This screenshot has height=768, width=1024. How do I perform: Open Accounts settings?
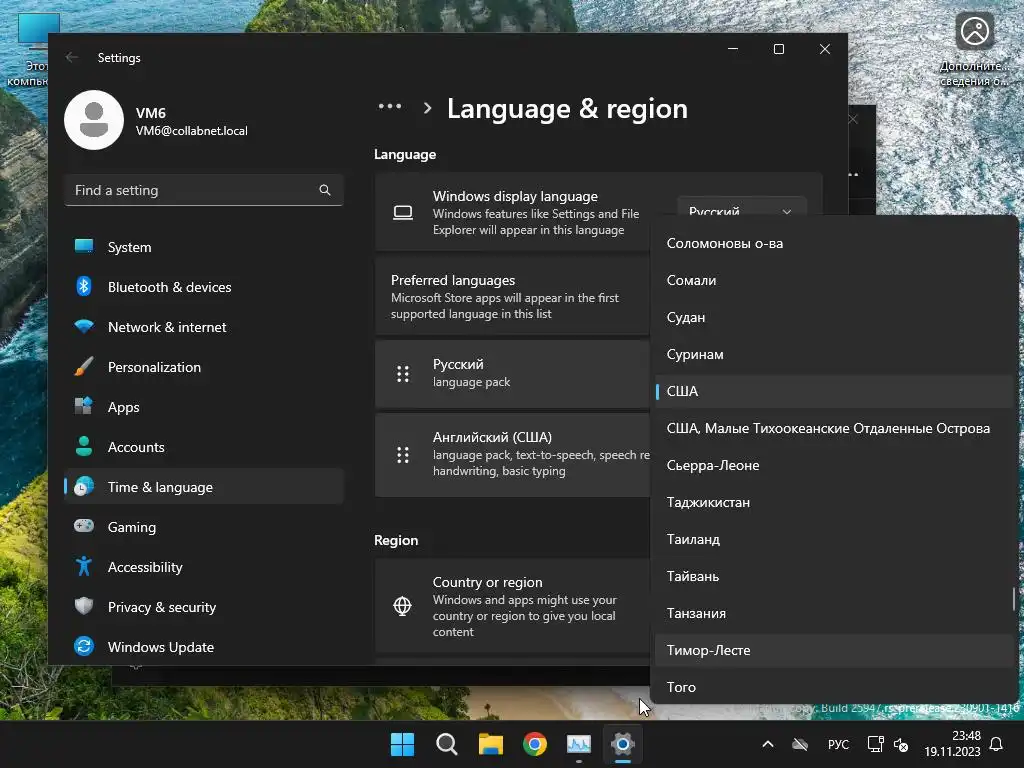204,447
